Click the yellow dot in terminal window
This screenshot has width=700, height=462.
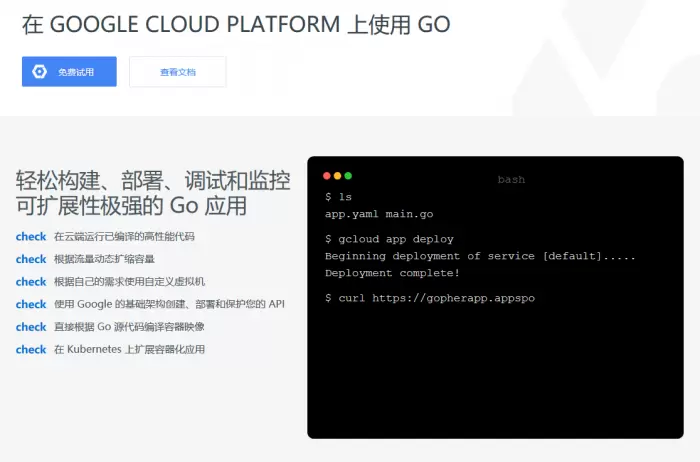pyautogui.click(x=337, y=176)
